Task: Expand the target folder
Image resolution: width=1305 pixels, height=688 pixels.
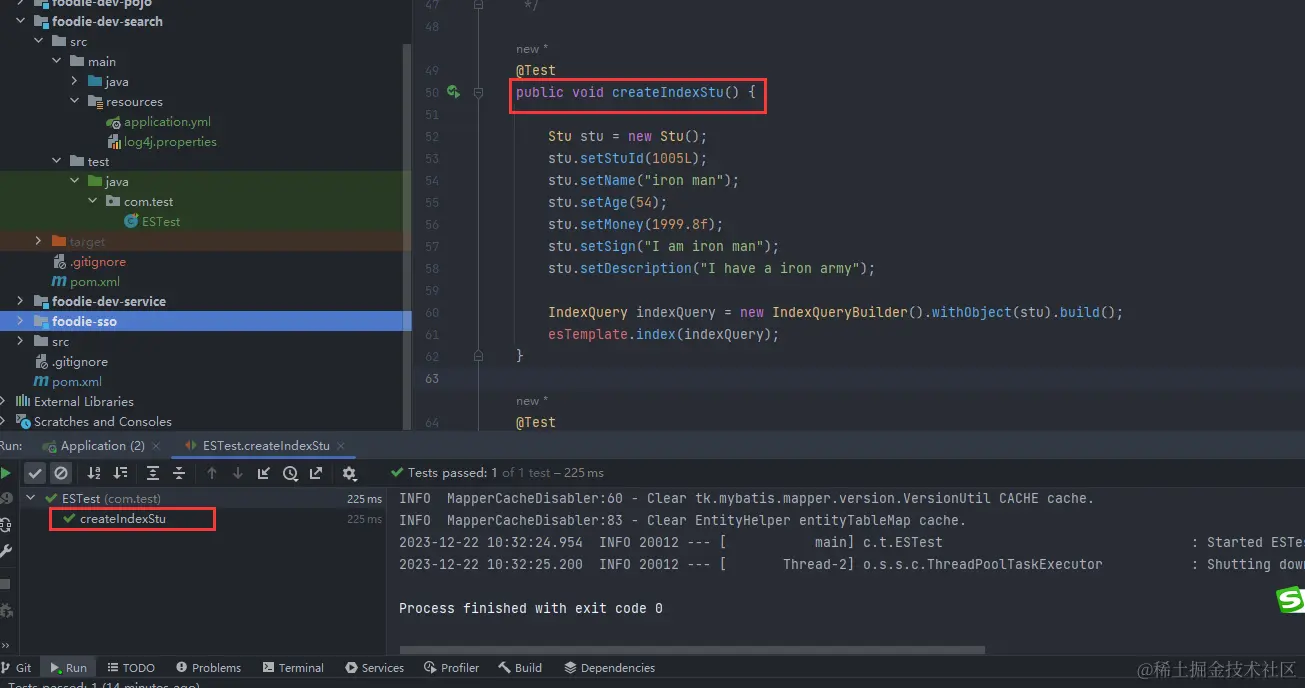Action: [x=39, y=241]
